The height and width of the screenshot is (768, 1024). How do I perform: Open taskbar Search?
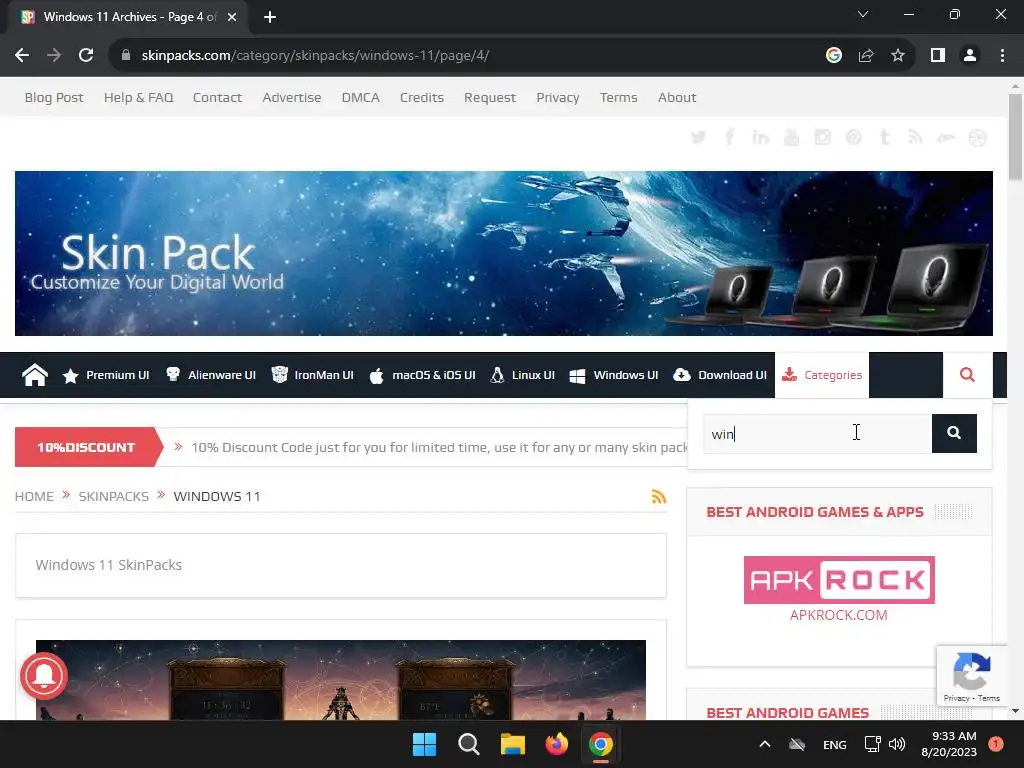pos(468,744)
